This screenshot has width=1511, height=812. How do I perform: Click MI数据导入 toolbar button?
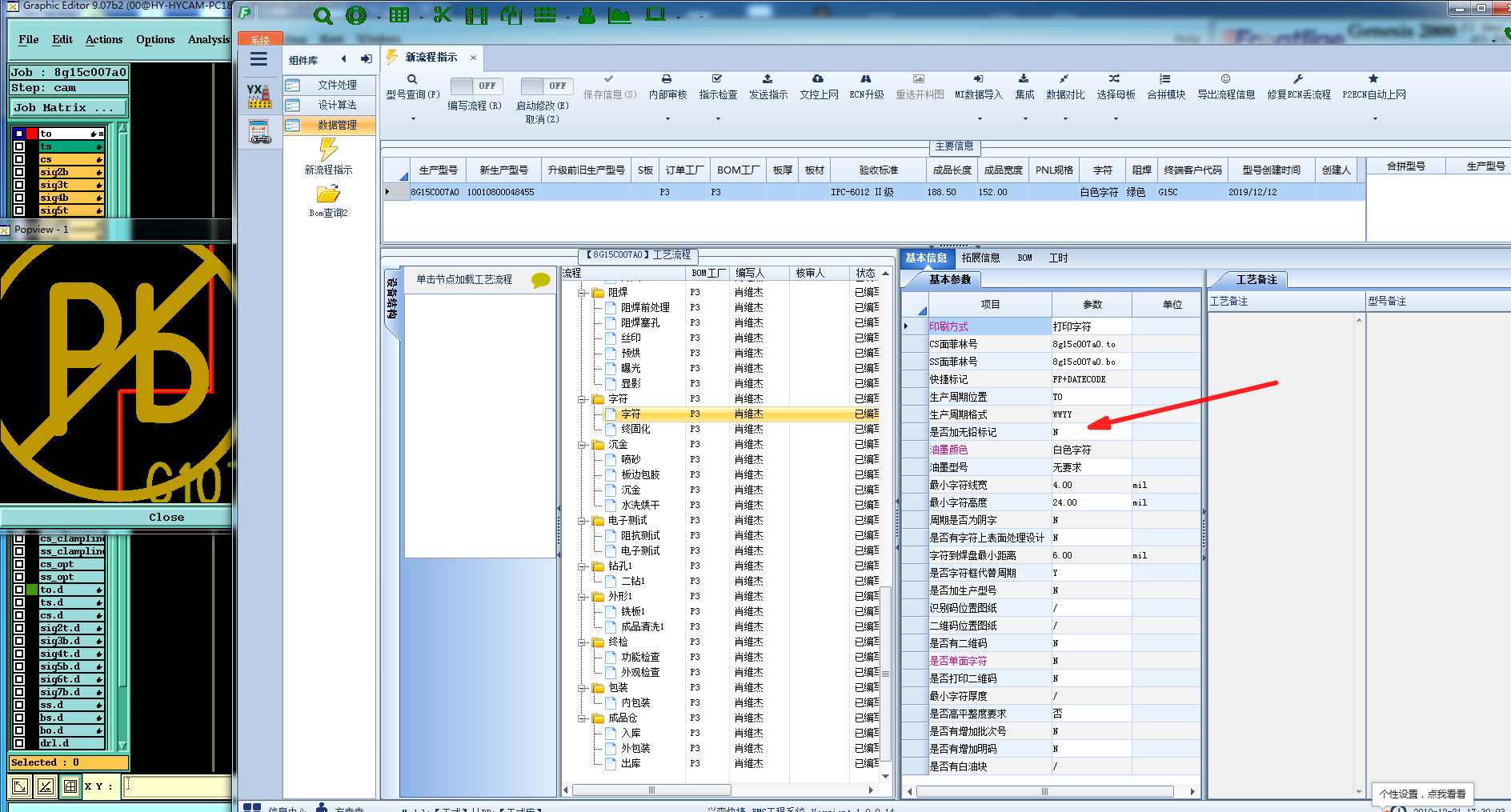(978, 87)
